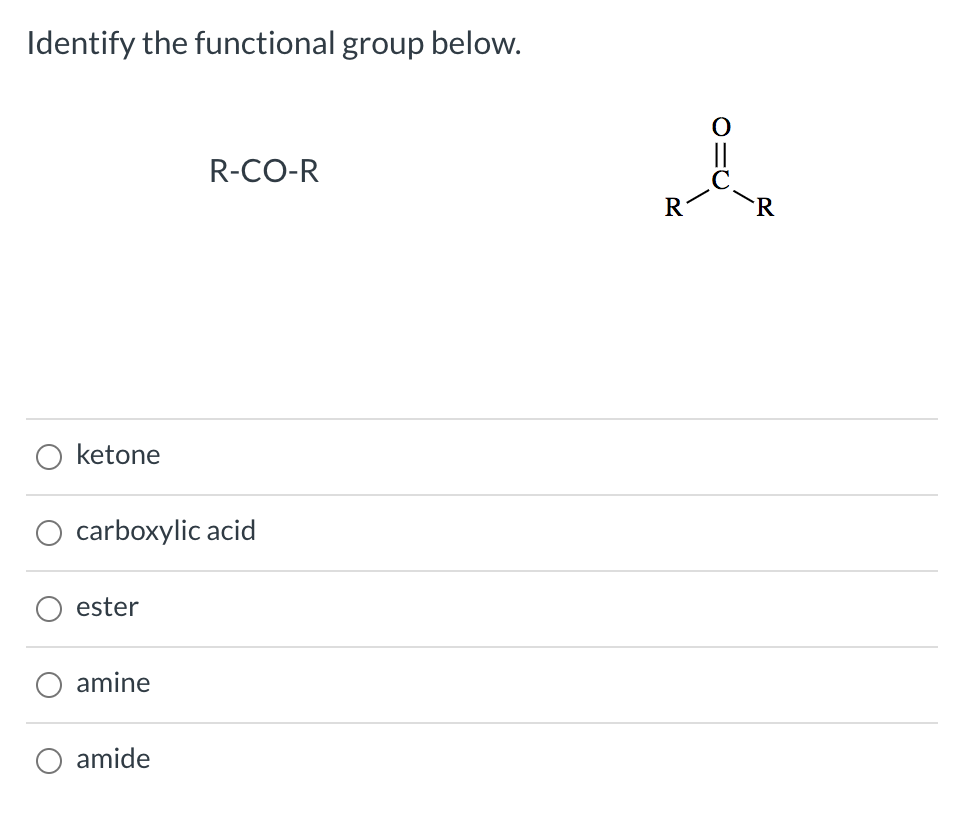Select the ketone radio button
This screenshot has width=958, height=832.
48,456
